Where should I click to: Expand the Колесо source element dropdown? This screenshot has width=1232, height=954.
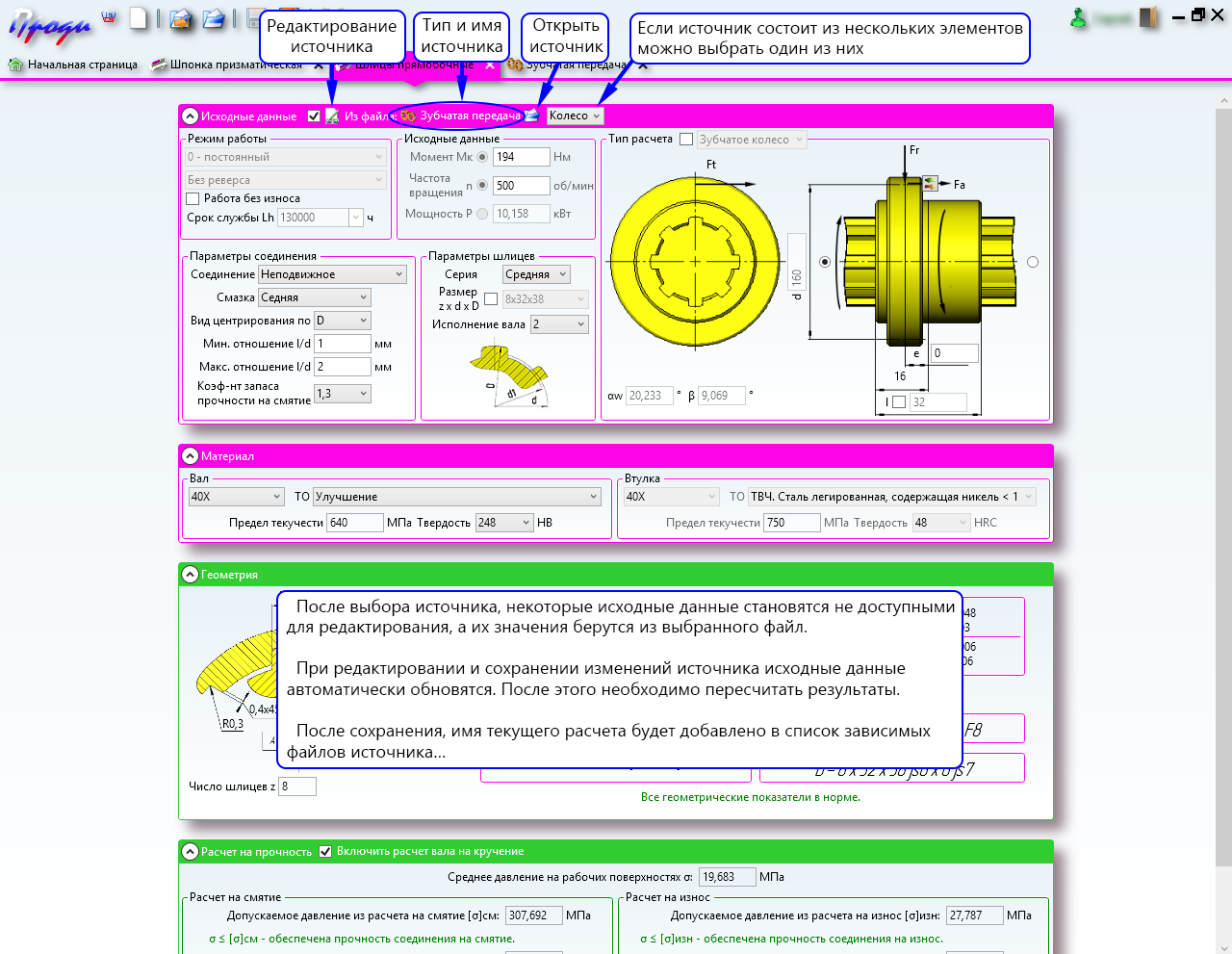pyautogui.click(x=575, y=116)
